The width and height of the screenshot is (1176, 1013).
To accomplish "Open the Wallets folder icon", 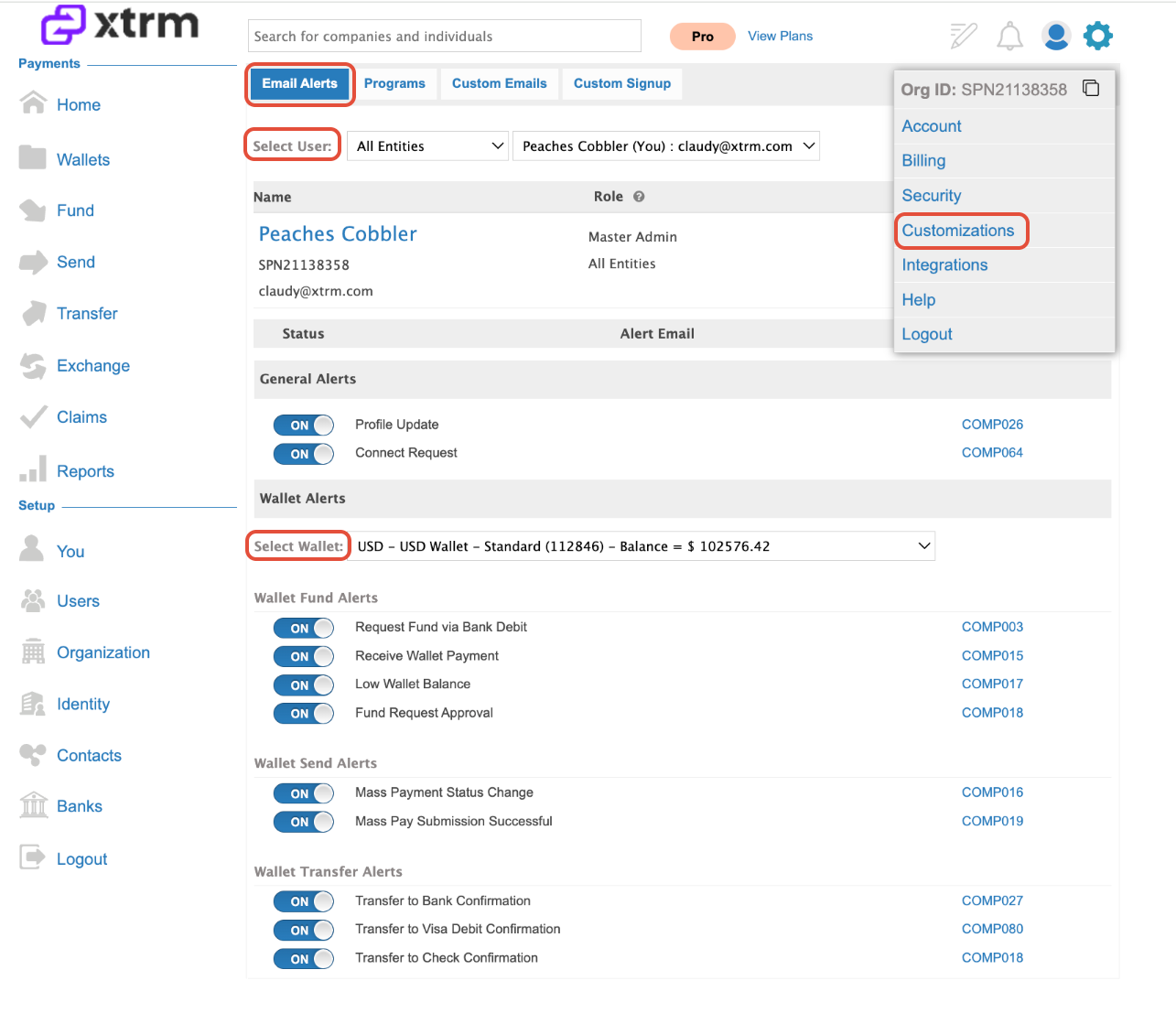I will pos(33,157).
